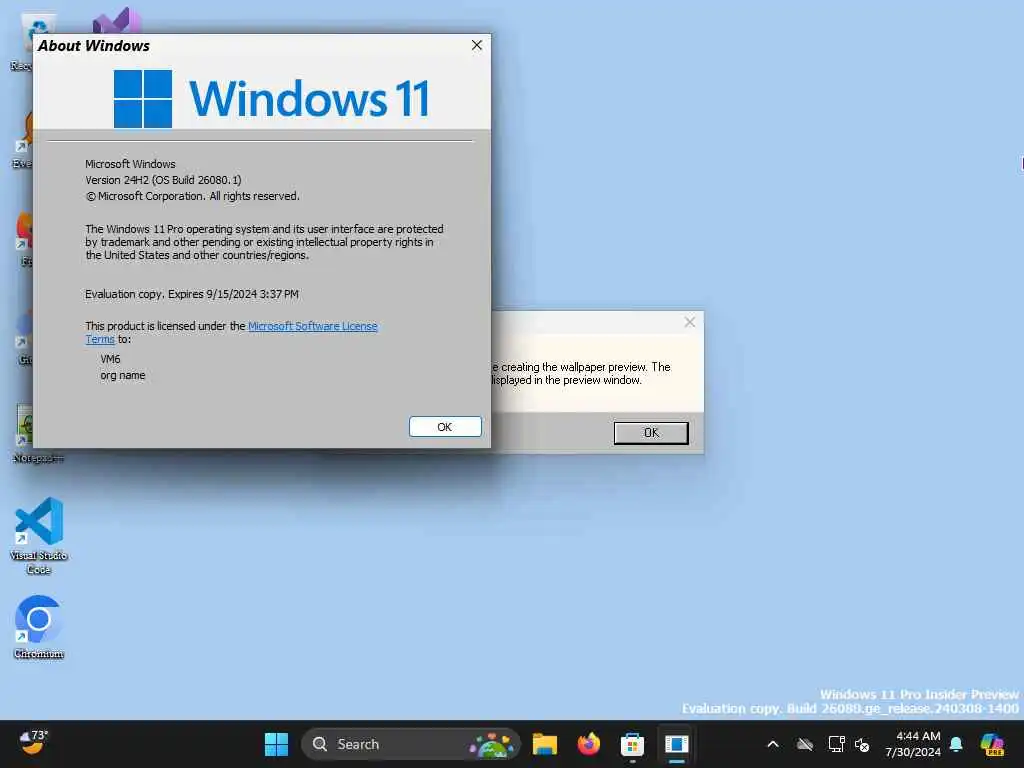1024x768 pixels.
Task: Close the About Windows dialog
Action: [477, 45]
